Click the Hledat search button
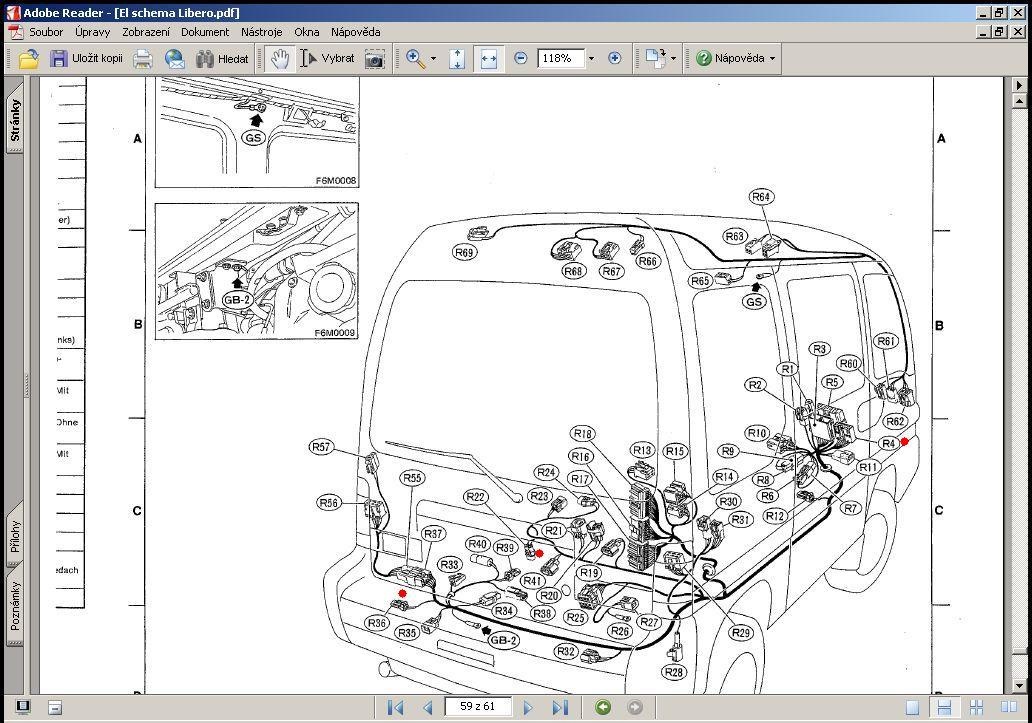This screenshot has width=1032, height=723. tap(222, 59)
